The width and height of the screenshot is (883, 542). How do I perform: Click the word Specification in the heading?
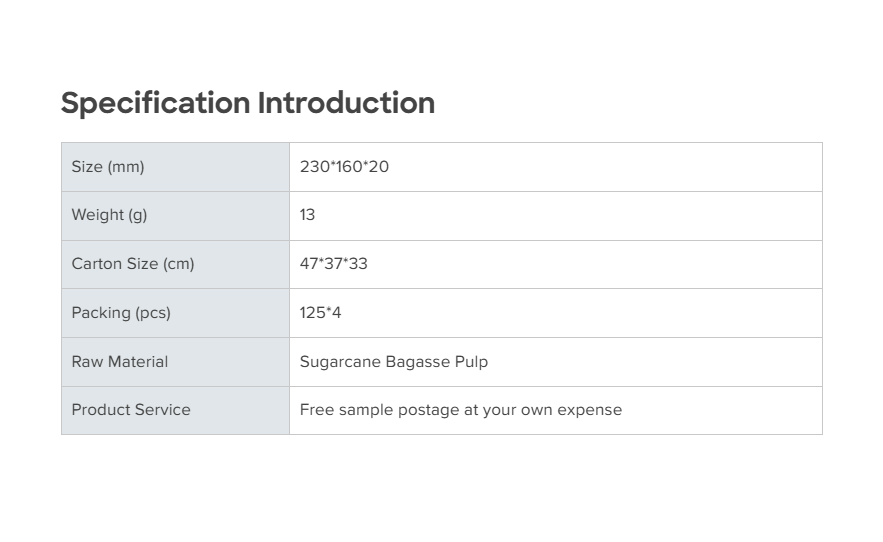155,103
